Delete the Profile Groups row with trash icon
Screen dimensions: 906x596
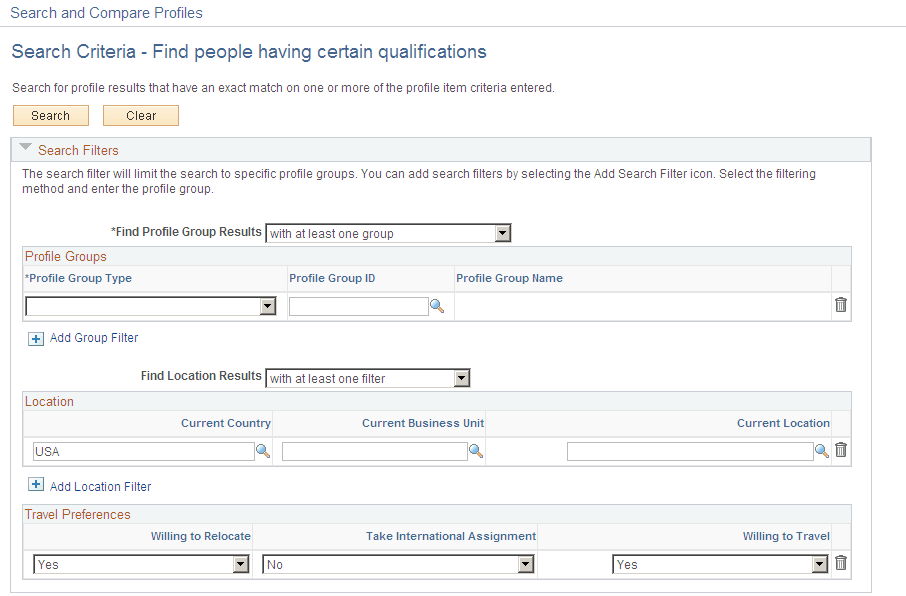pyautogui.click(x=840, y=304)
